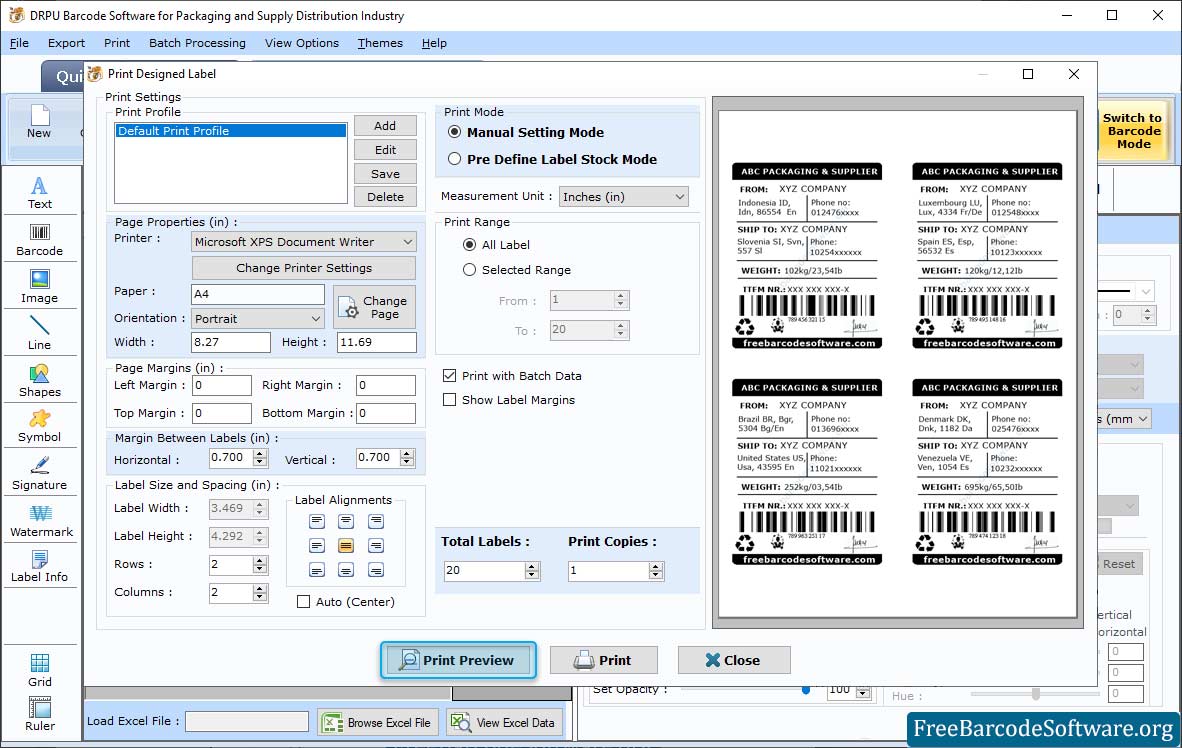Align labels top-center in Label Alignments
This screenshot has width=1182, height=748.
(x=346, y=521)
